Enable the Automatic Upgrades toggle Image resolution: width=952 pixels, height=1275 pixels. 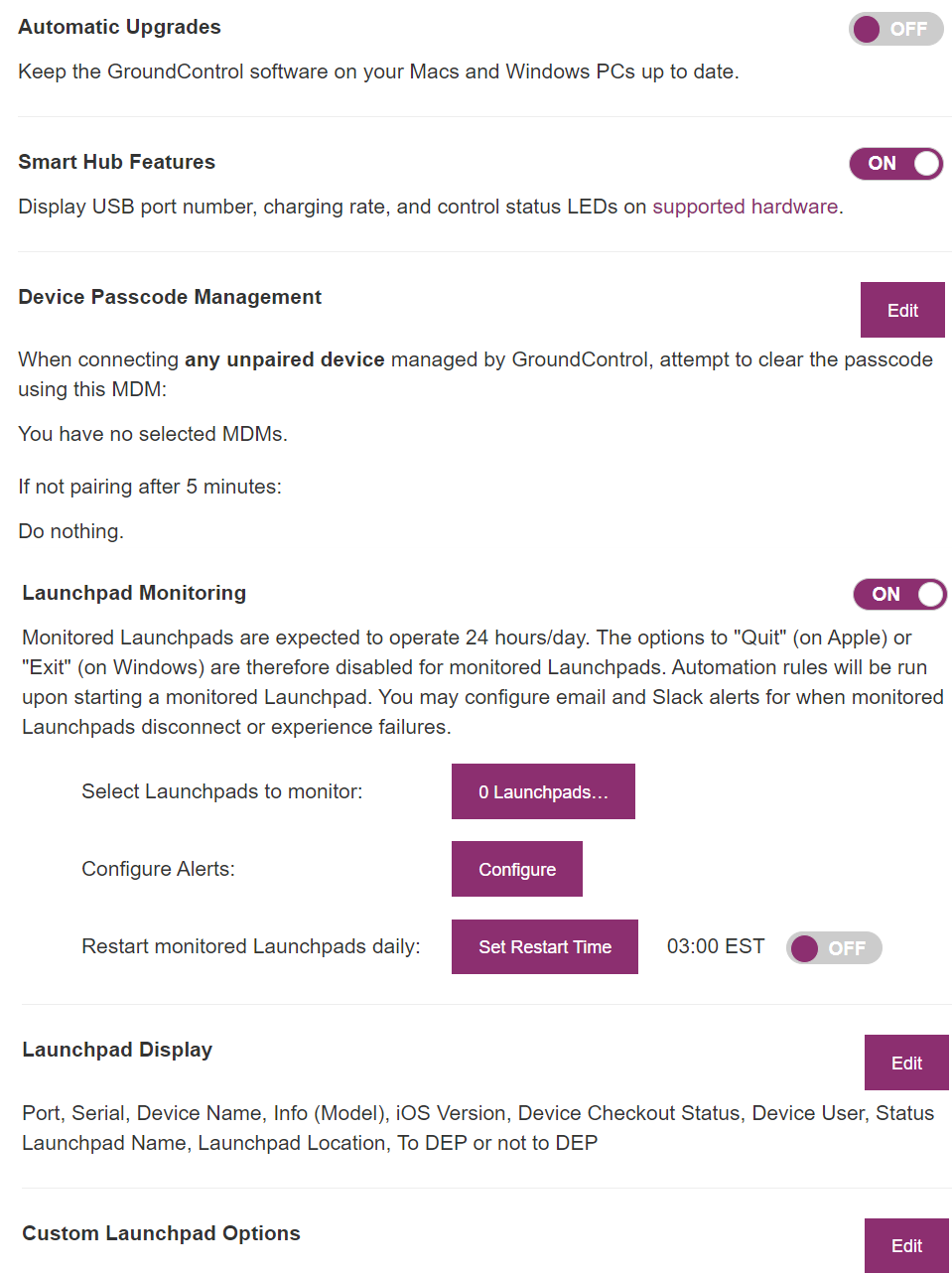pos(895,29)
